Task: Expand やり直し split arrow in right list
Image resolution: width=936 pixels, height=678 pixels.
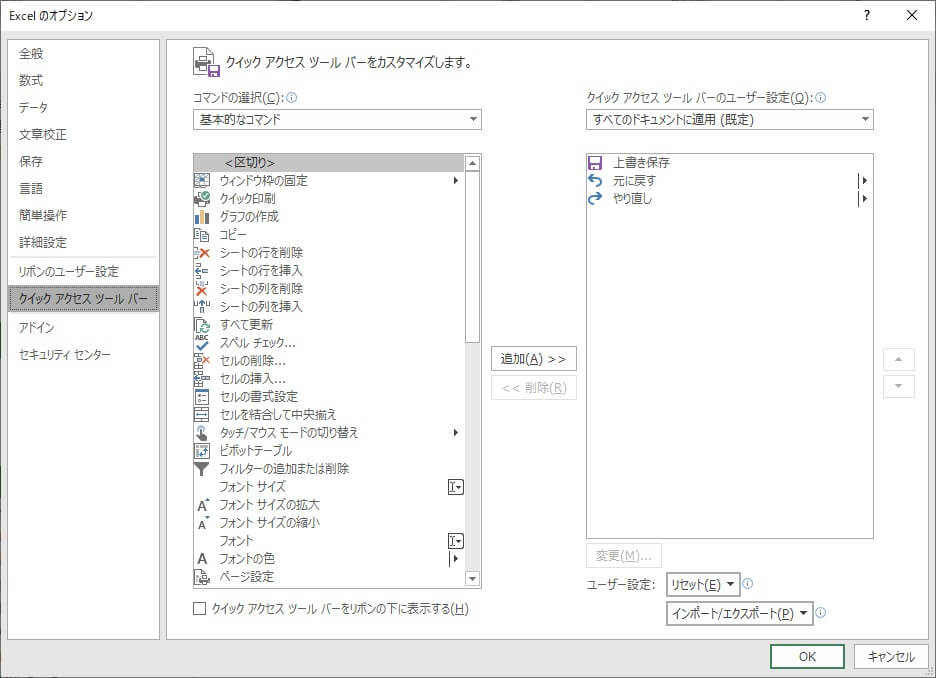Action: [863, 198]
